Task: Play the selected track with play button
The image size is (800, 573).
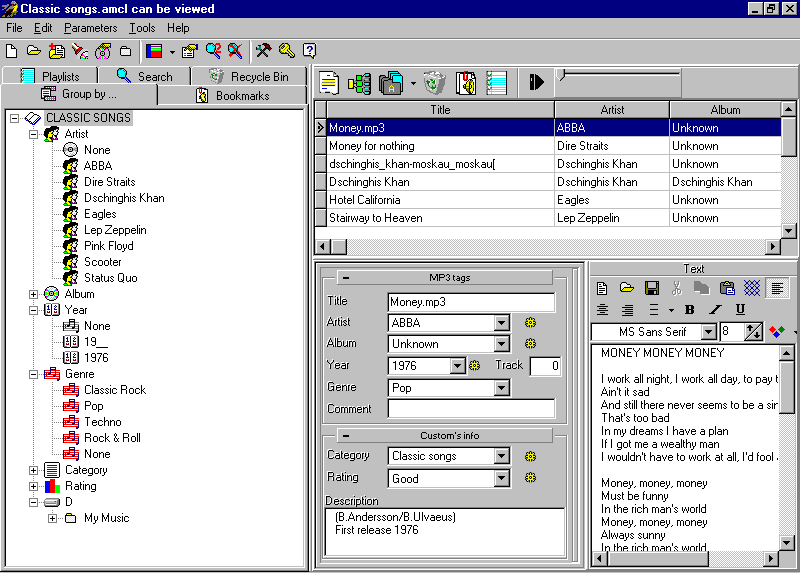Action: click(x=536, y=82)
